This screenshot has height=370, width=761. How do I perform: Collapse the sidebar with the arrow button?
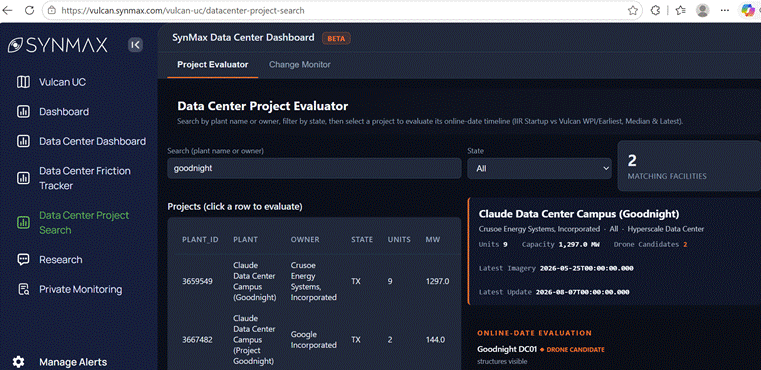[x=135, y=45]
